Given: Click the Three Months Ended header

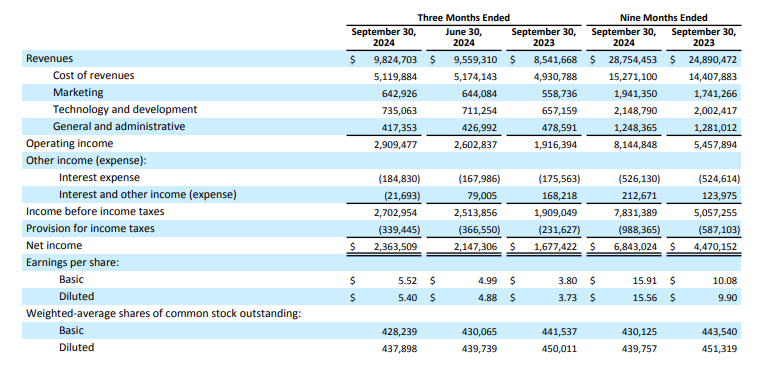Looking at the screenshot, I should 464,18.
